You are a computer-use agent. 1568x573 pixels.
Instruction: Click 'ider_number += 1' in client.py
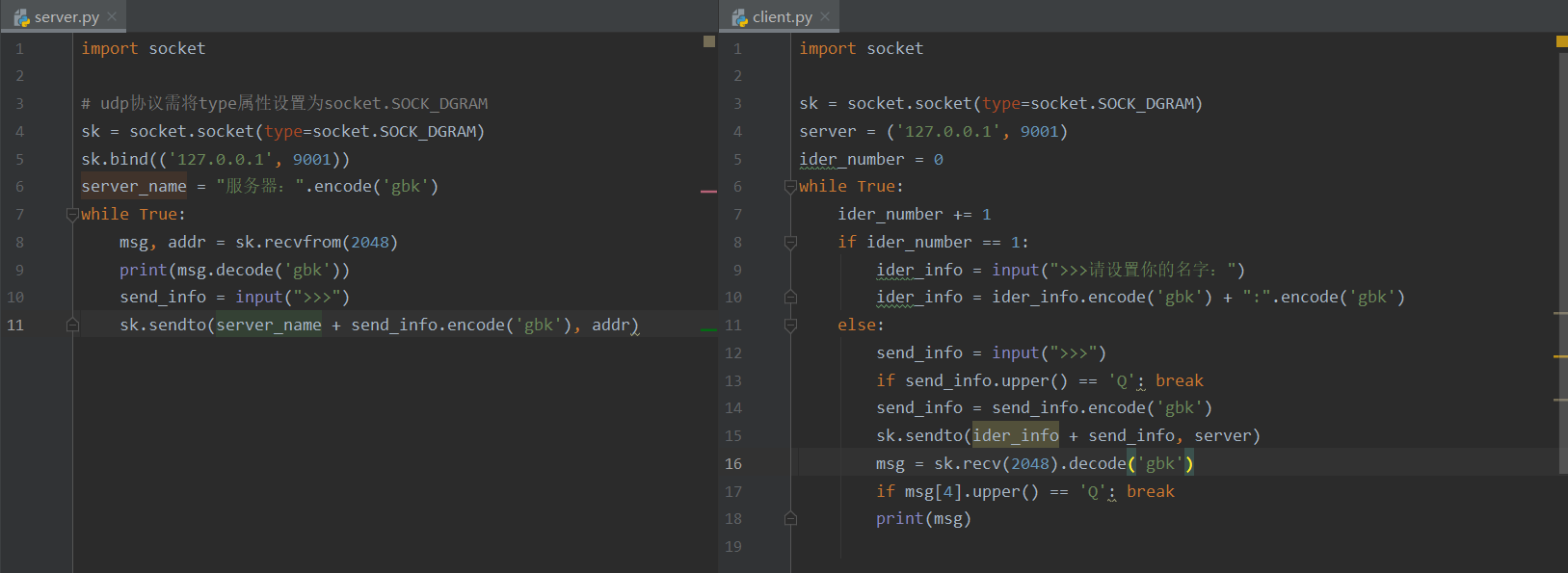pyautogui.click(x=915, y=215)
